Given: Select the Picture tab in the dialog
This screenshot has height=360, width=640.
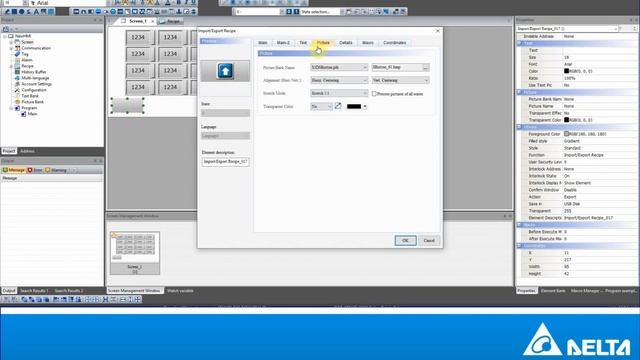Looking at the screenshot, I should point(323,42).
